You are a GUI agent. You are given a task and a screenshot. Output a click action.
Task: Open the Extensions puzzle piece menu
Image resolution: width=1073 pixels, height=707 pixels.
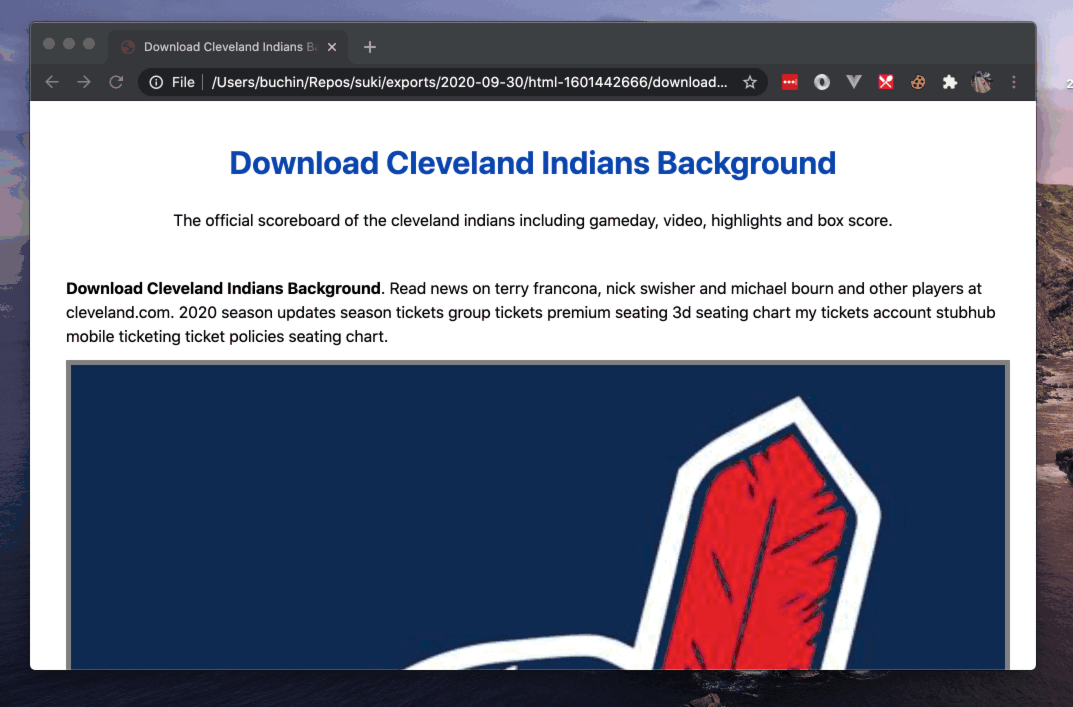(x=949, y=82)
